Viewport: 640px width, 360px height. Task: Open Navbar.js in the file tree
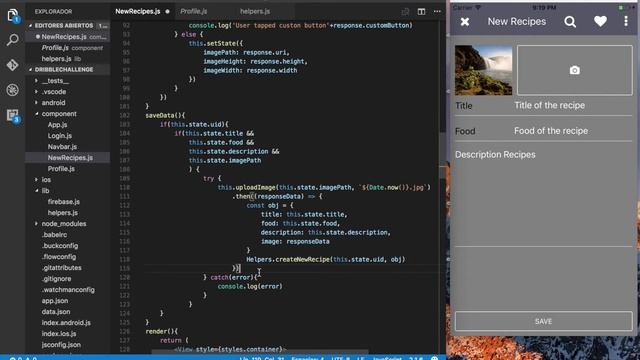62,147
